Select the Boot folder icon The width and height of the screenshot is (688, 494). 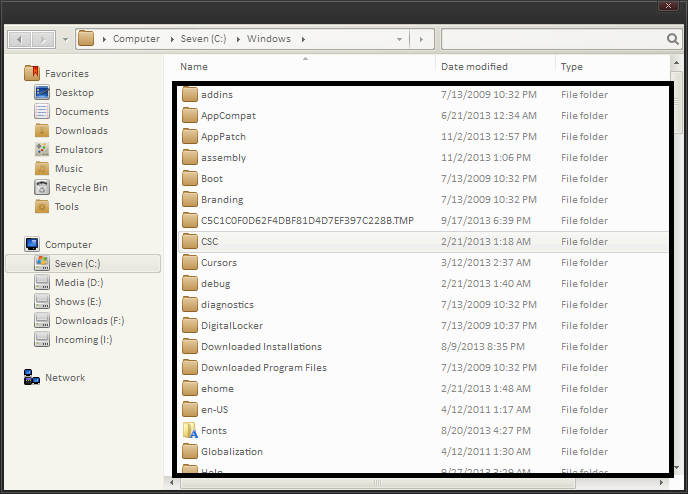coord(190,179)
